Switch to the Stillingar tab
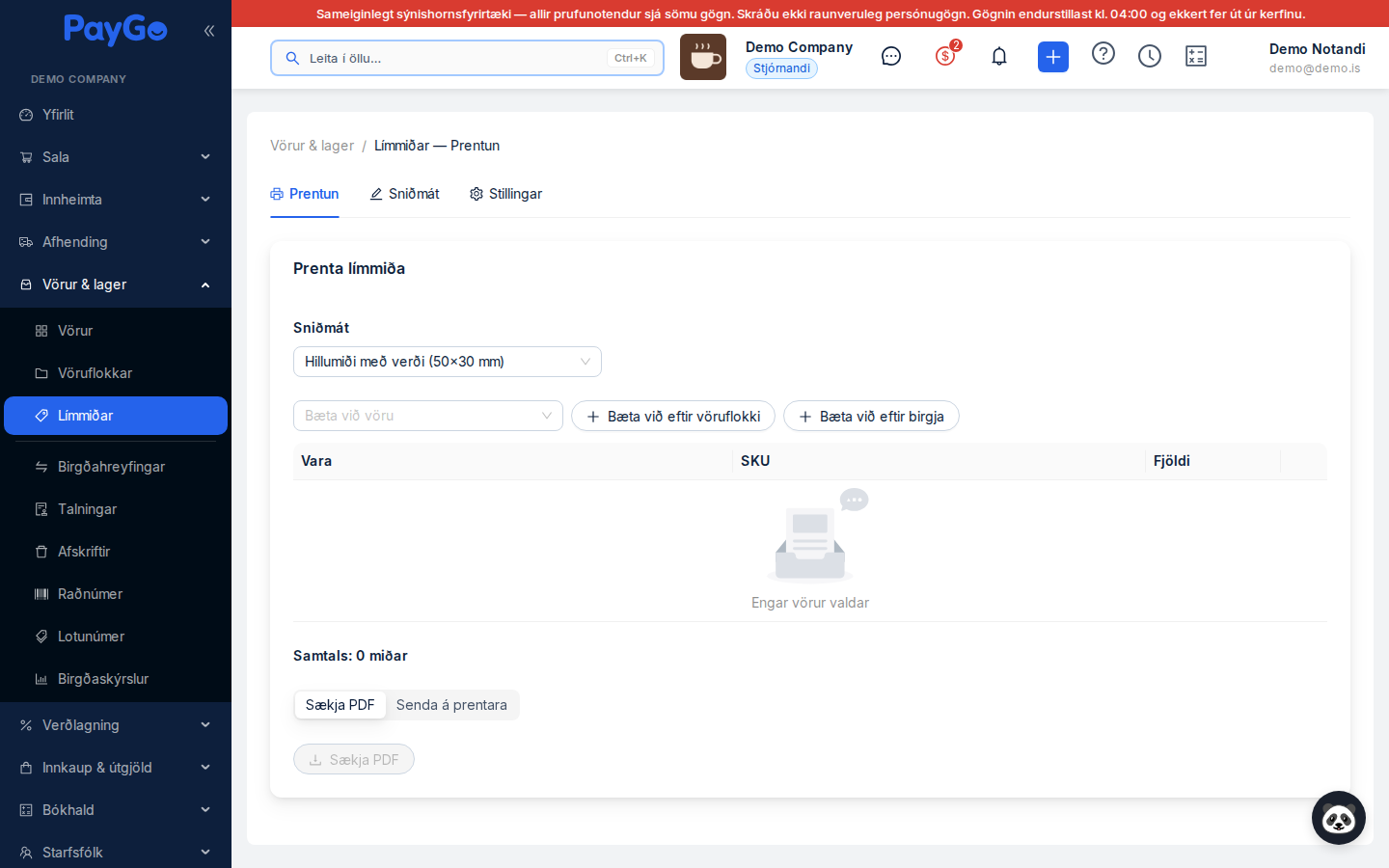 point(505,194)
